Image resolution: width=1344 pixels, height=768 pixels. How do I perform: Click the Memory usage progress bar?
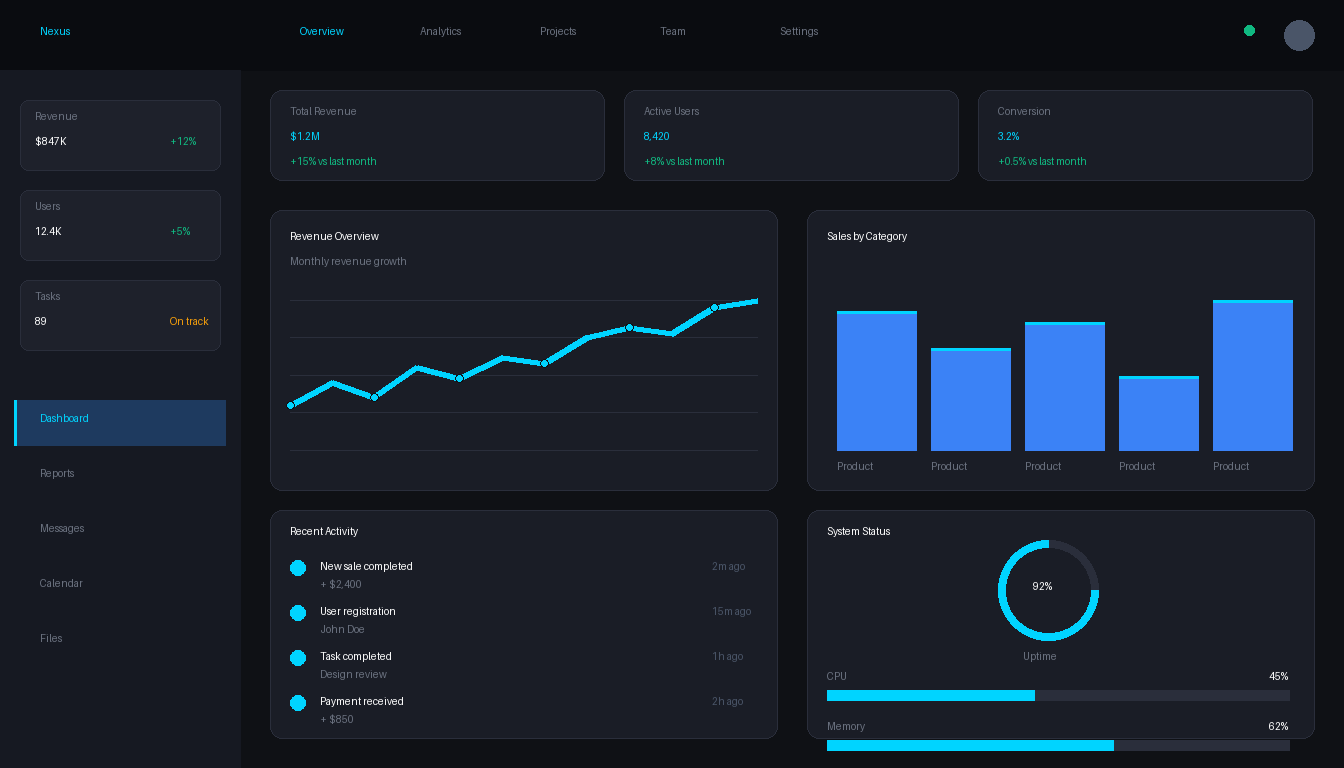1058,745
